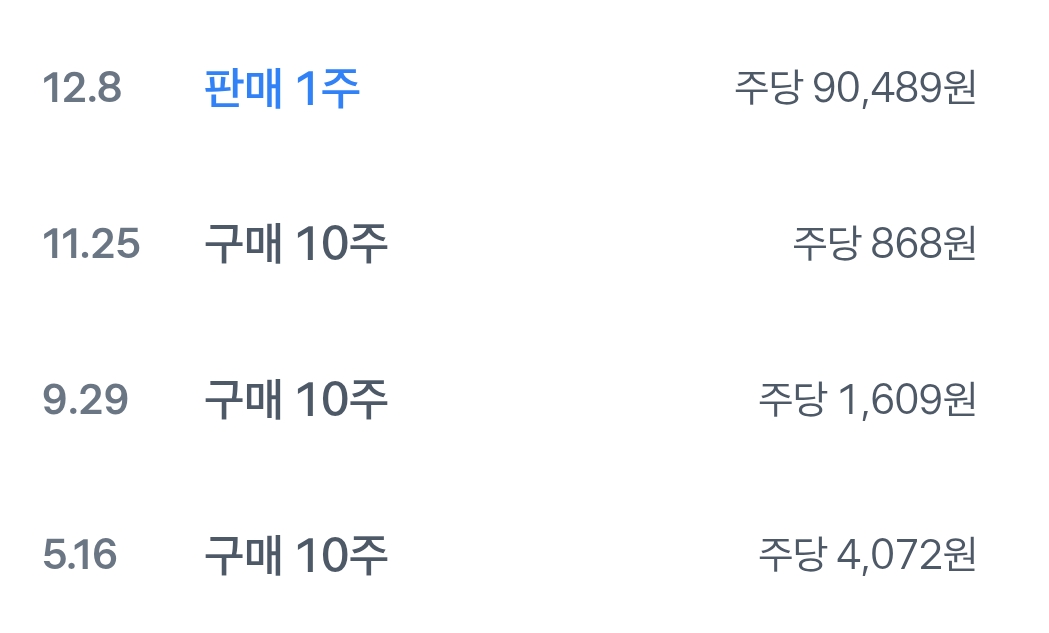Open the 구매 10주 entry dated 9.29

click(296, 401)
